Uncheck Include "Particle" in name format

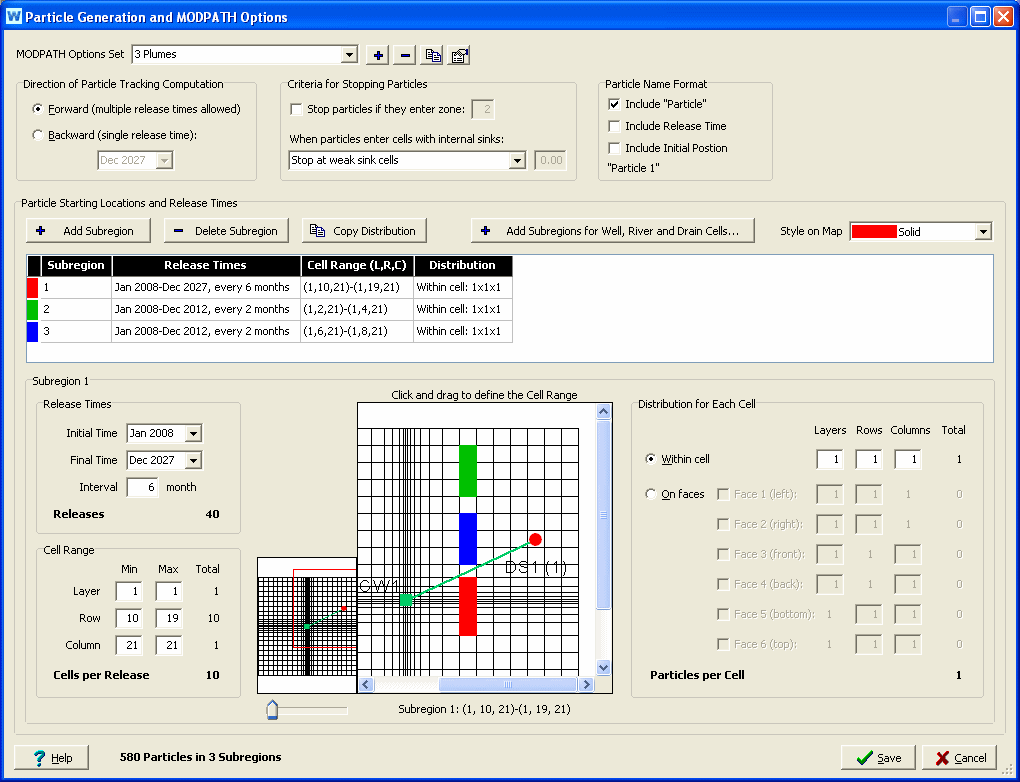point(614,104)
